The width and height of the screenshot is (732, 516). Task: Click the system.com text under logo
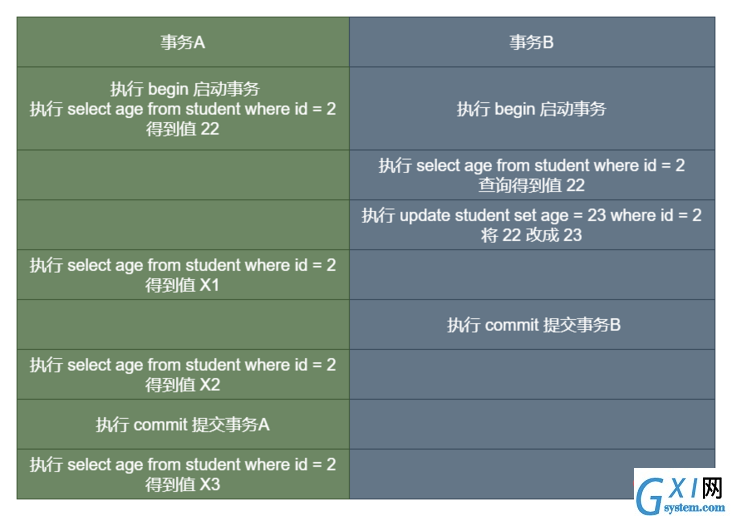(x=694, y=507)
